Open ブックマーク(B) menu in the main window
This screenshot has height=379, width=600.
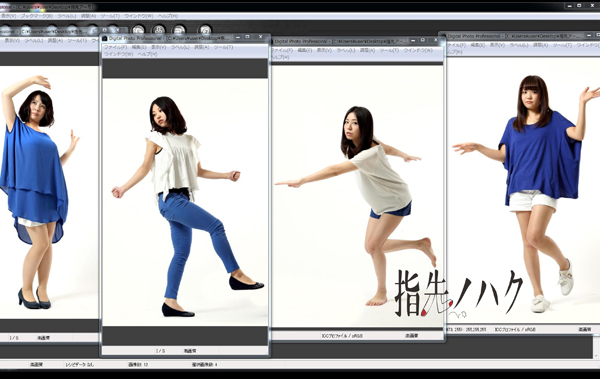pyautogui.click(x=37, y=16)
